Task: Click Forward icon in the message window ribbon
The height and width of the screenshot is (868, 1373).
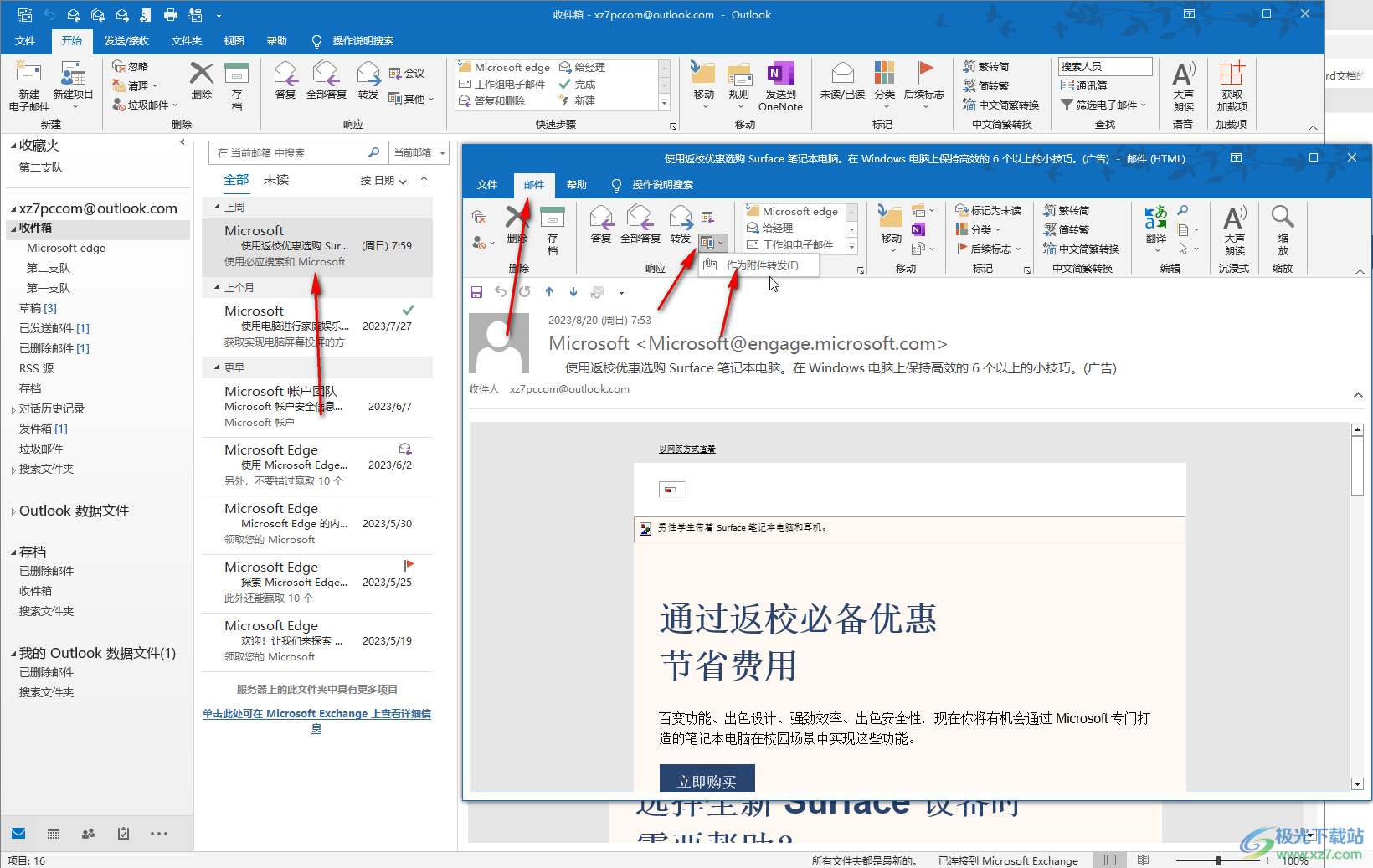Action: coord(681,218)
